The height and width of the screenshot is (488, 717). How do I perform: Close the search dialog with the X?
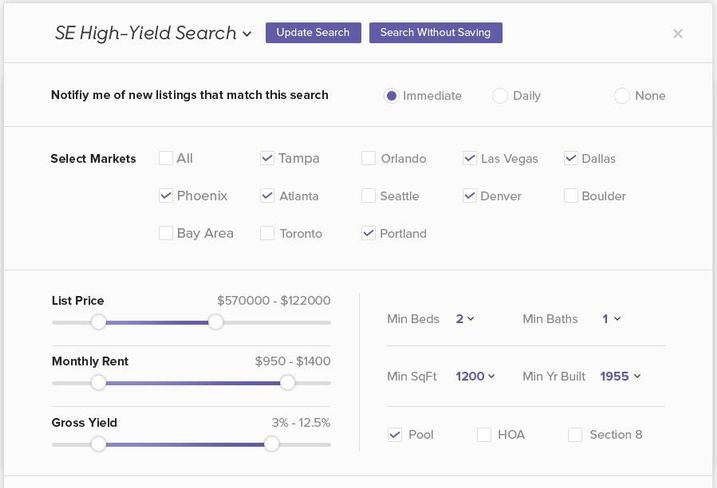click(678, 33)
